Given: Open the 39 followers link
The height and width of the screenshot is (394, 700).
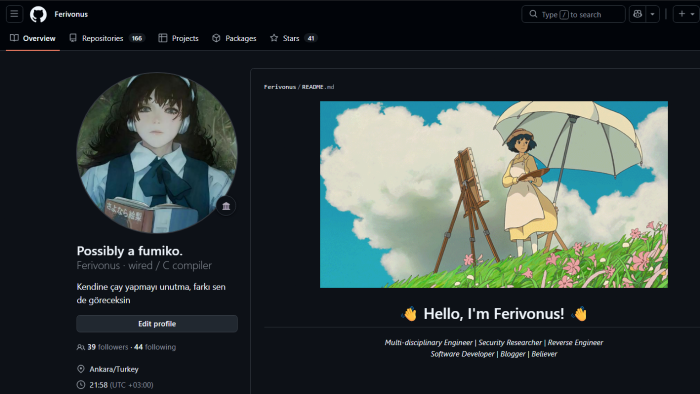Looking at the screenshot, I should [x=103, y=347].
